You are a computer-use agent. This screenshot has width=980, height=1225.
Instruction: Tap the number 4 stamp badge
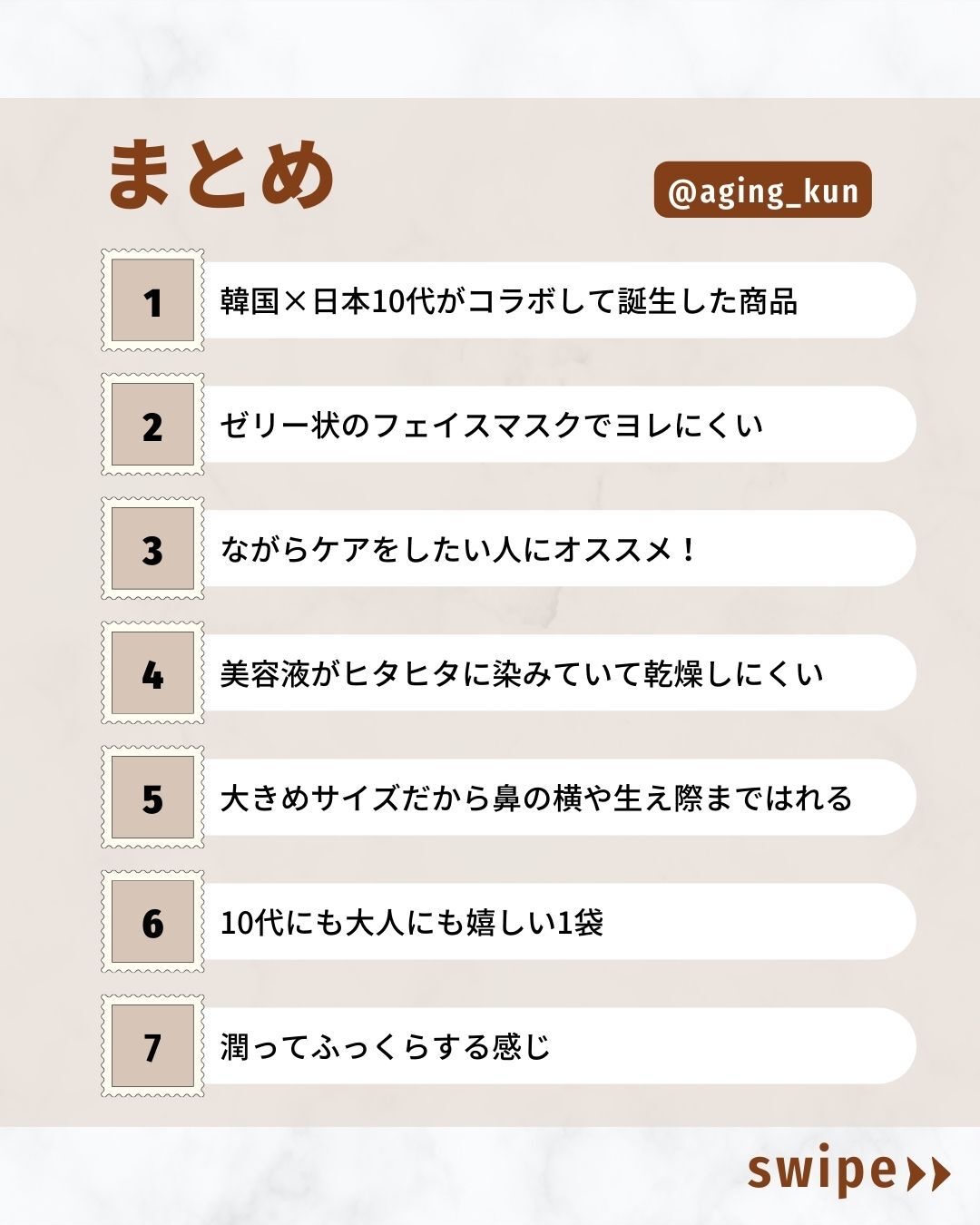(x=152, y=673)
